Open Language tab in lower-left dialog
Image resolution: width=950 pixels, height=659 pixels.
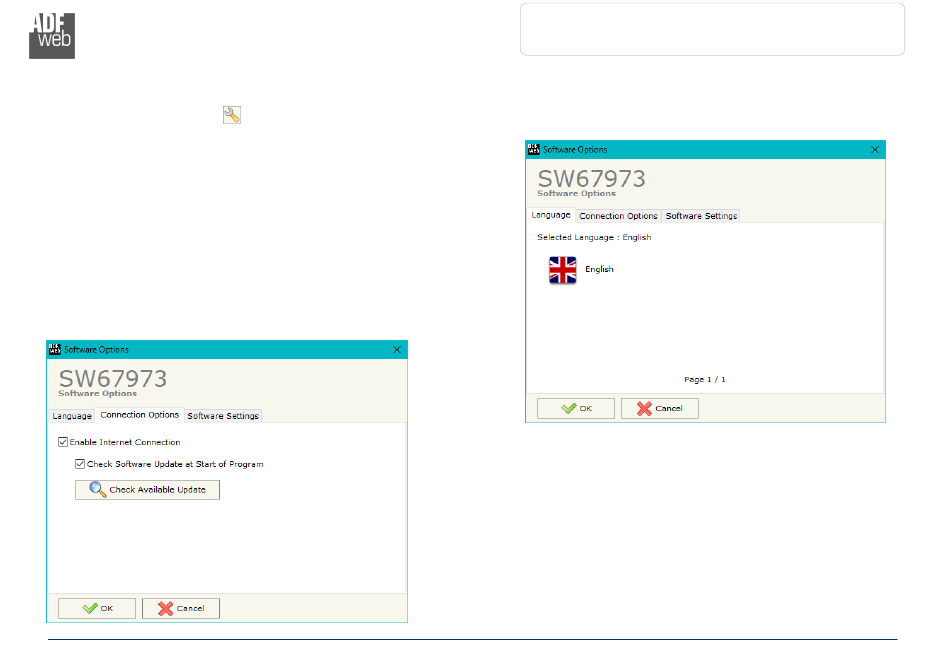tap(72, 416)
